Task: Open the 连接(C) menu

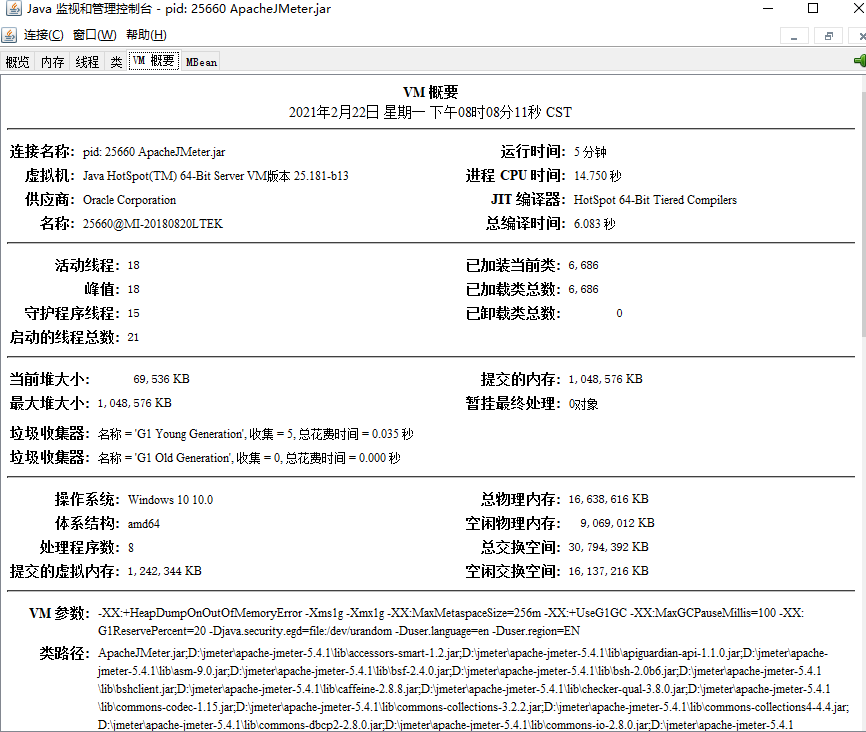Action: [x=44, y=35]
